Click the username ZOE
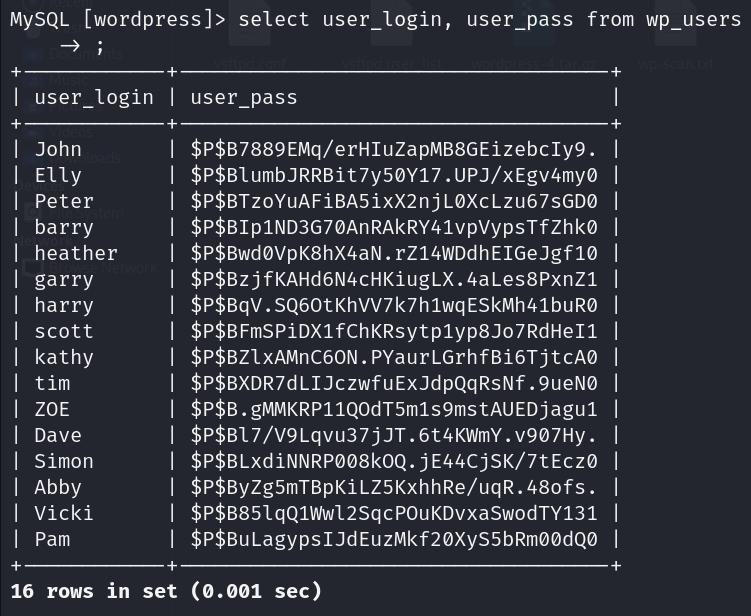751x616 pixels. coord(52,409)
